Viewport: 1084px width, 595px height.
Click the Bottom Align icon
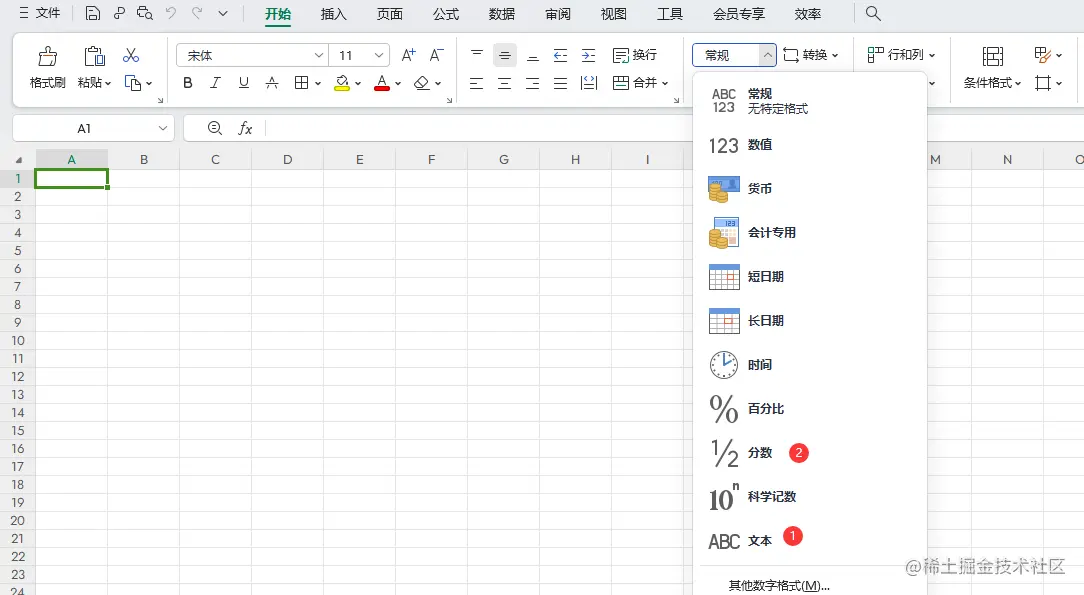coord(532,55)
